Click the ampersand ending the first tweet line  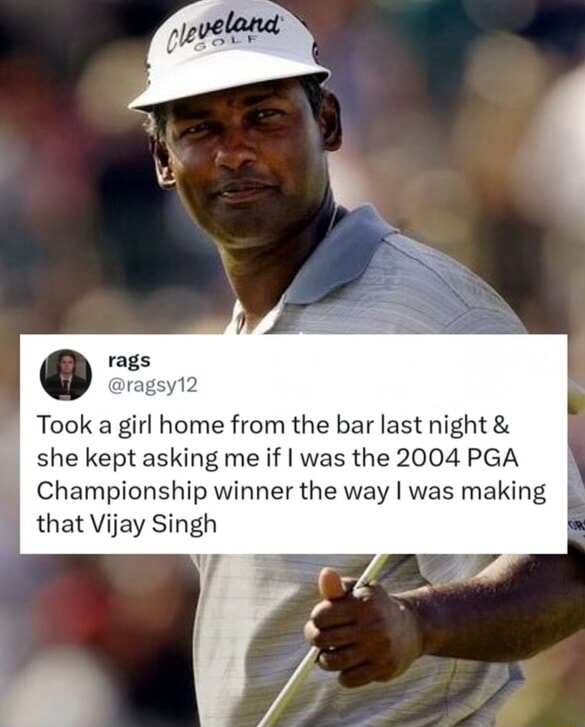(x=502, y=426)
